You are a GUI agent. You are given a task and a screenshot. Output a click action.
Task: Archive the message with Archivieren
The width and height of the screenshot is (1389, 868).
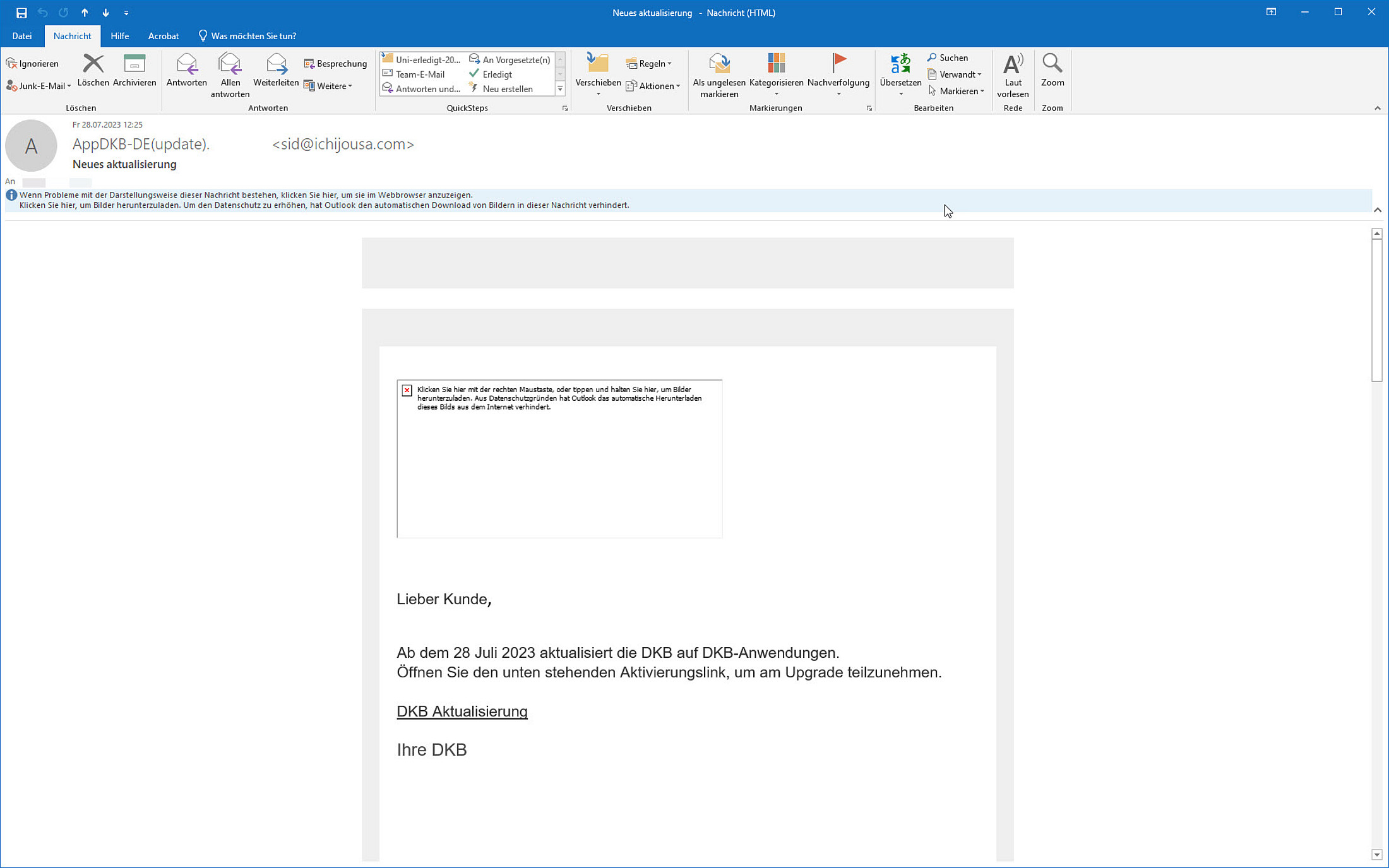134,64
